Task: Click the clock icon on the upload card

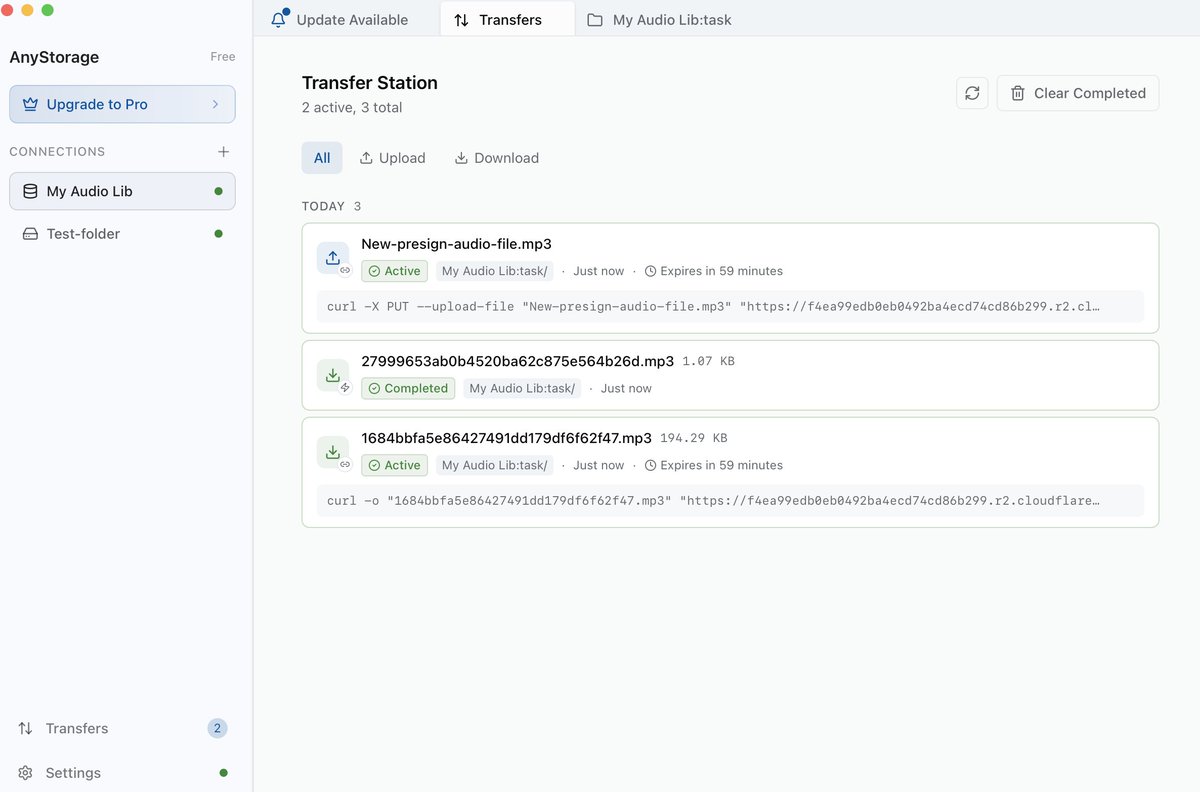Action: pos(651,271)
